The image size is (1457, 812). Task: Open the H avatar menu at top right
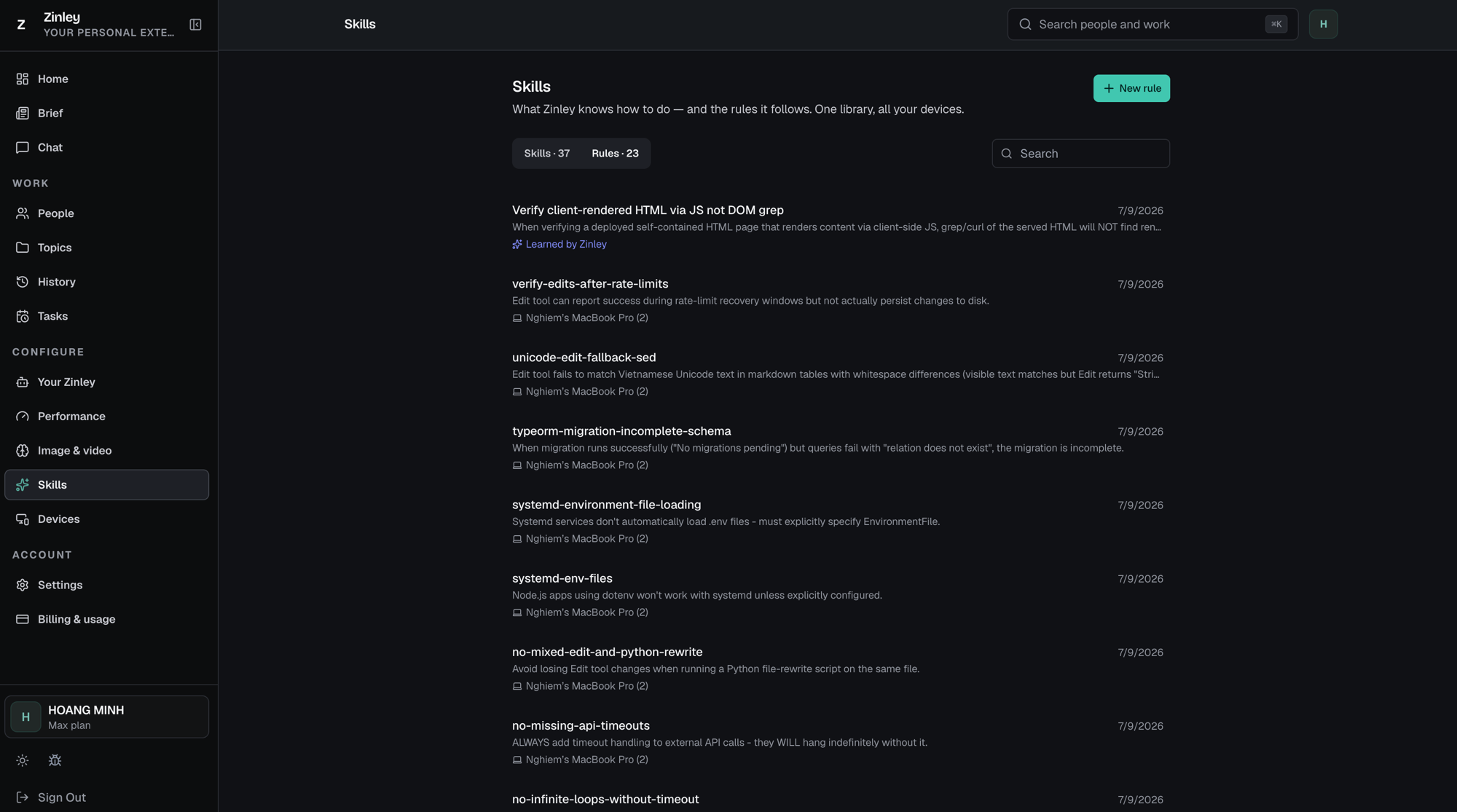tap(1323, 24)
